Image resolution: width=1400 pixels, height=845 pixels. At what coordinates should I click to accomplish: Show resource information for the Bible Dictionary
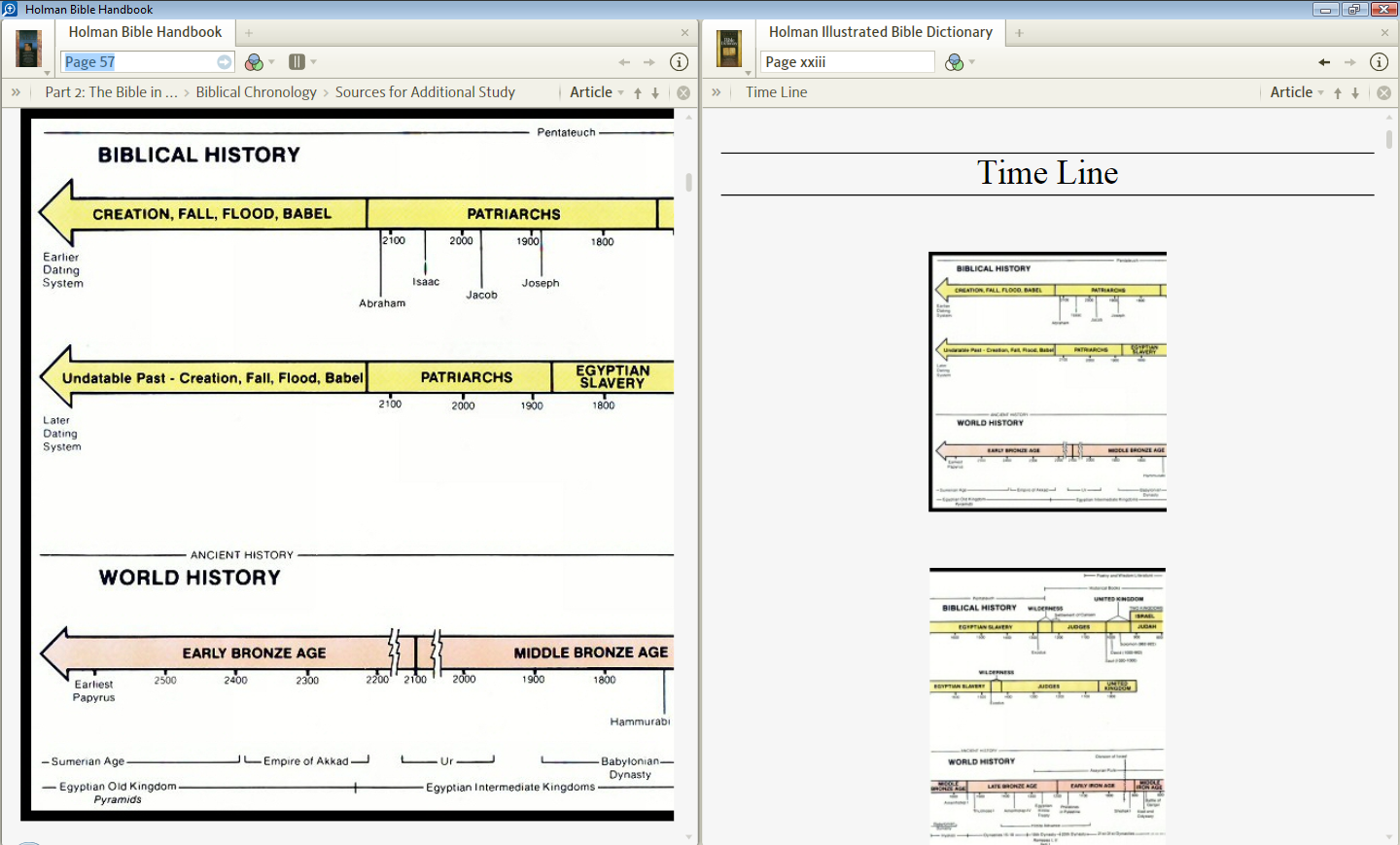pos(1379,62)
